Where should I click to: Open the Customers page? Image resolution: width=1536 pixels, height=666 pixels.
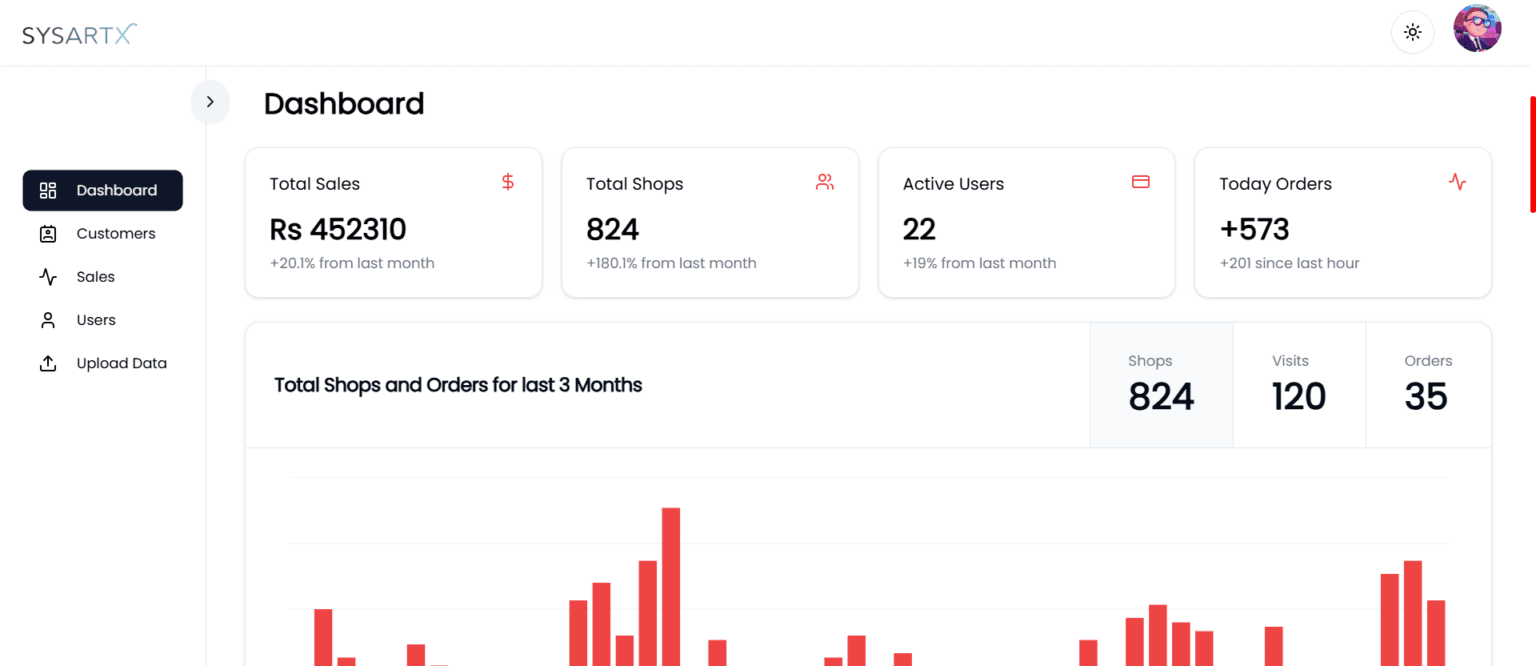[x=115, y=233]
